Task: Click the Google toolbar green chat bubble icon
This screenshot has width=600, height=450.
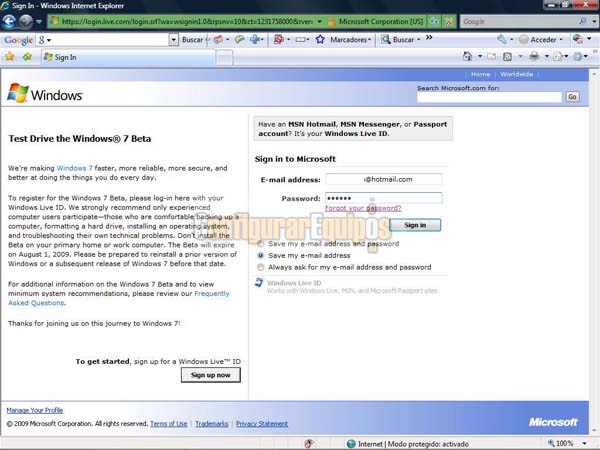Action: point(239,39)
